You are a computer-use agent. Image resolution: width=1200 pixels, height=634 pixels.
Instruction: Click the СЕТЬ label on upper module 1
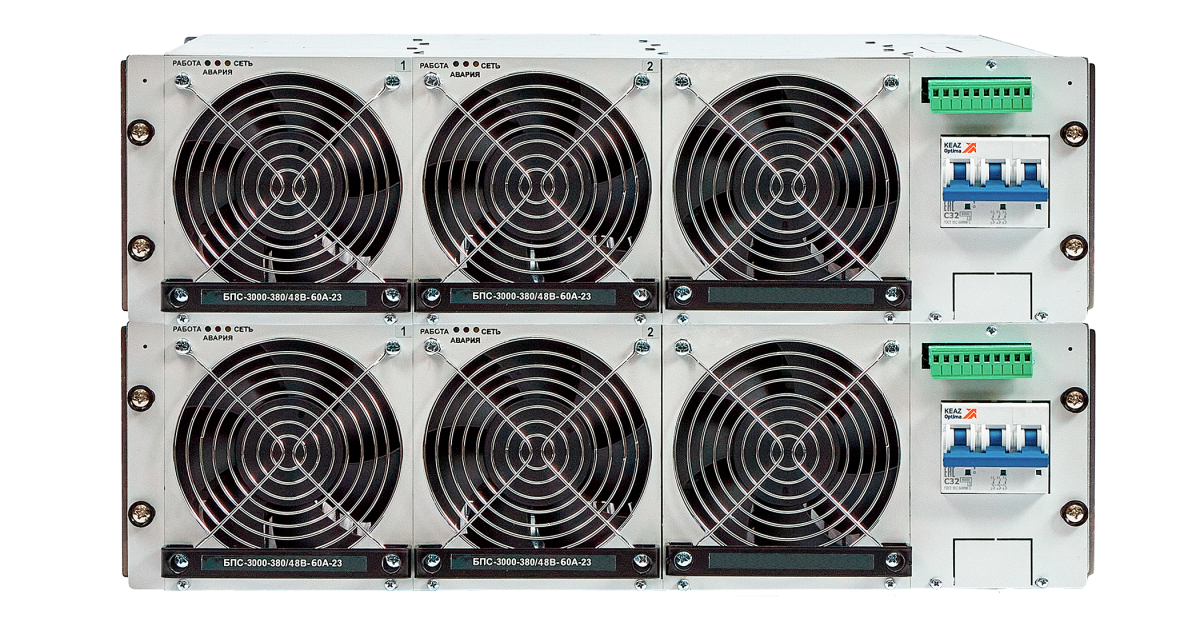pos(241,65)
